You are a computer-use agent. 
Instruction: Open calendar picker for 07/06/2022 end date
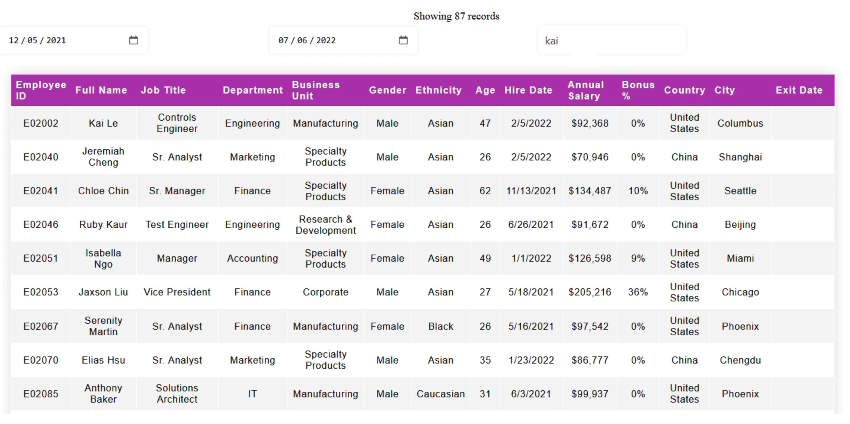coord(403,40)
